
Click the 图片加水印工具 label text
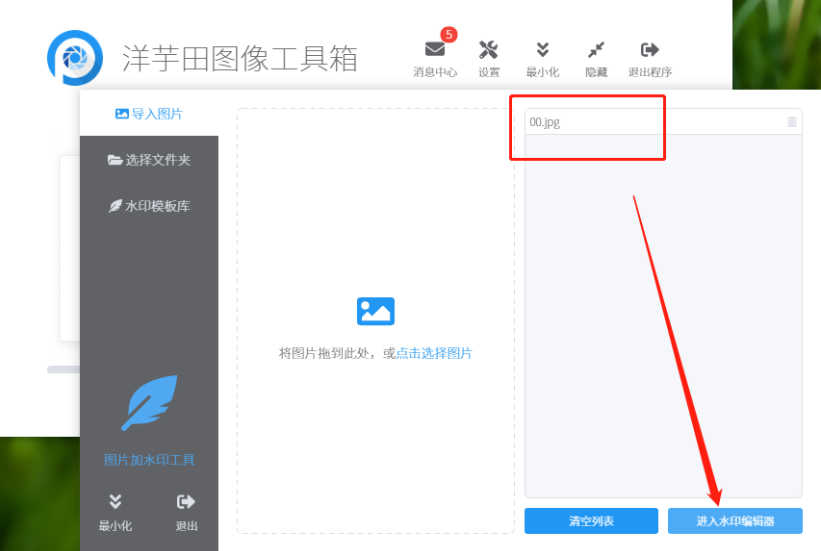click(x=149, y=460)
